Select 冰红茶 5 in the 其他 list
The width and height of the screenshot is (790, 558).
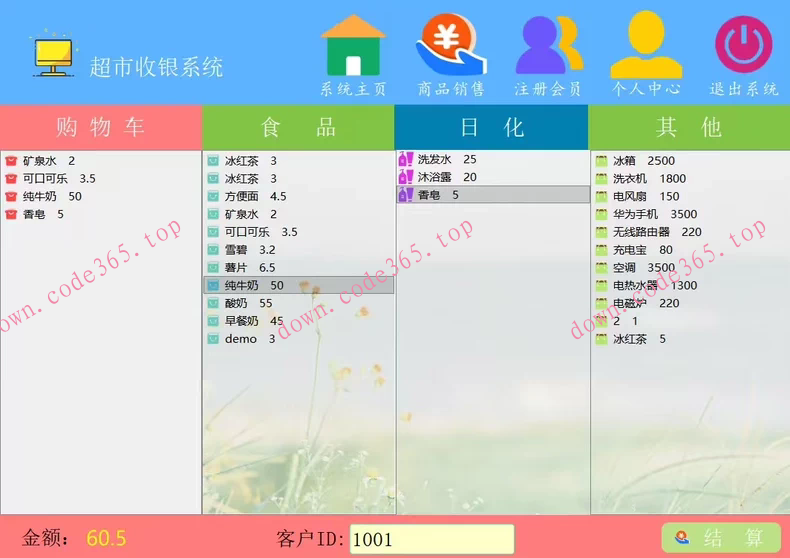point(690,339)
